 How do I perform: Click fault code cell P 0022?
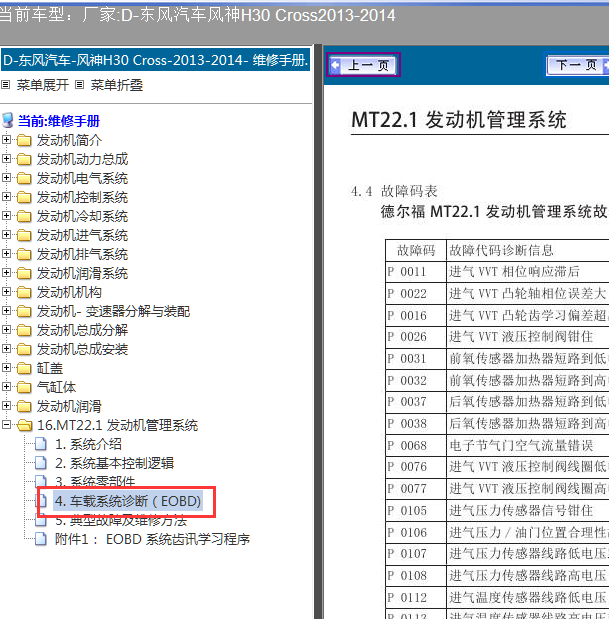click(x=416, y=293)
